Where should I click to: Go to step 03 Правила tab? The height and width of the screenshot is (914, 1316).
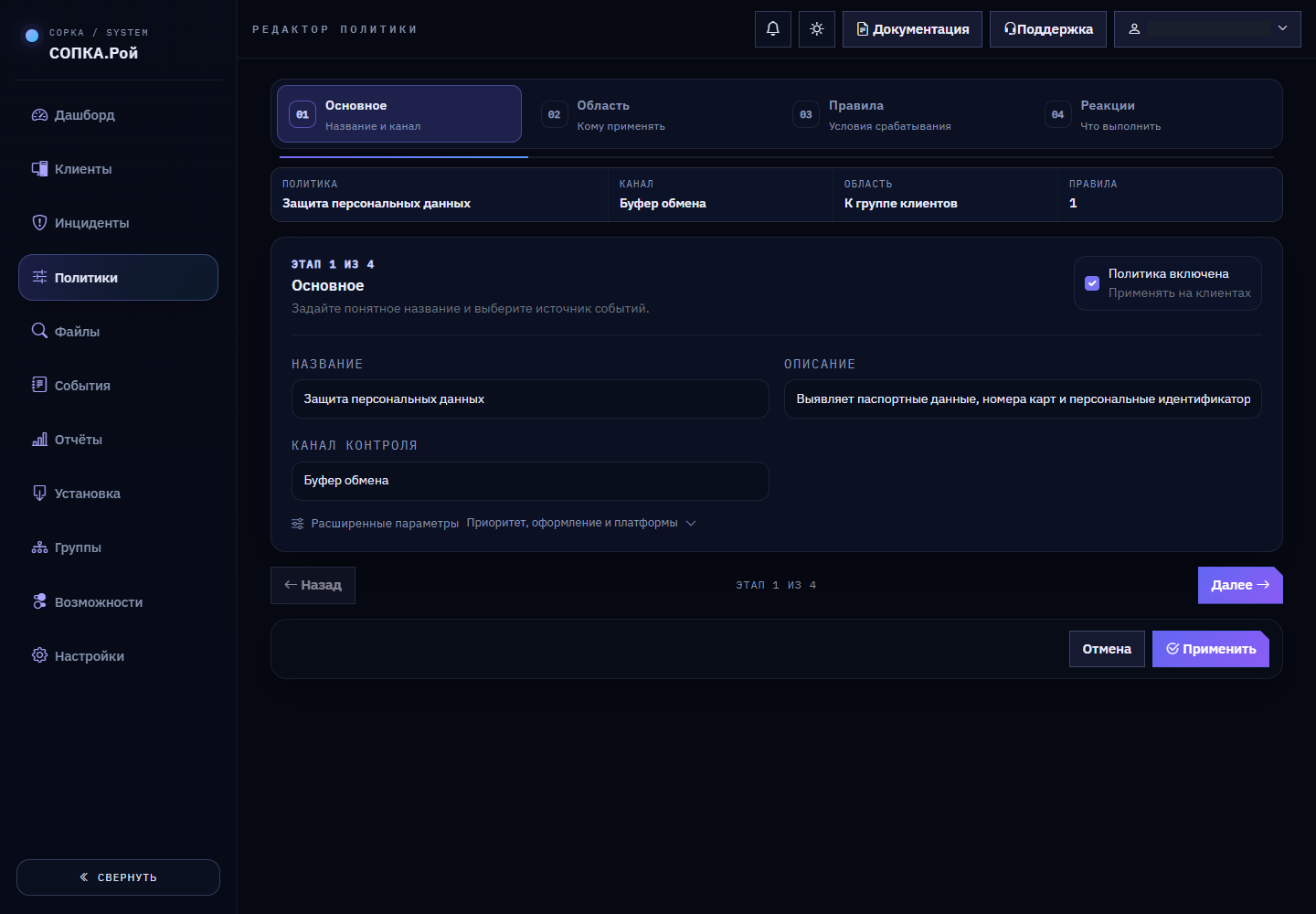click(x=903, y=114)
